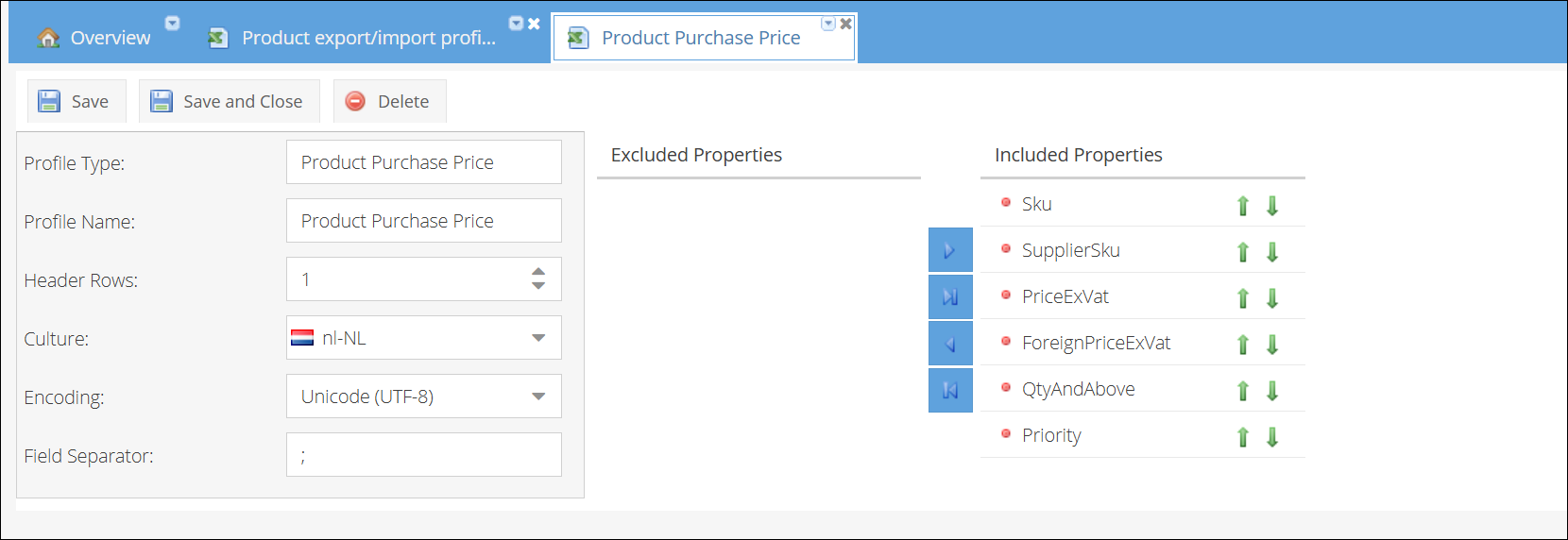
Task: Increase Header Rows with up spinner
Action: click(x=538, y=272)
